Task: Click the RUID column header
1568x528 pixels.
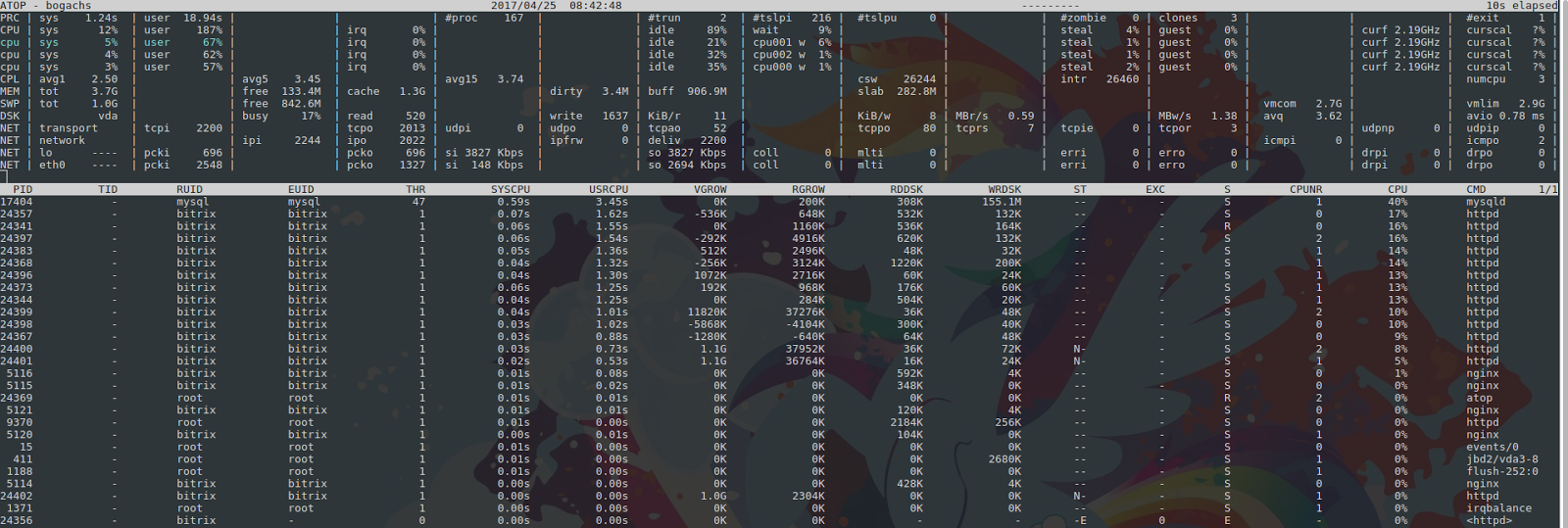Action: pos(190,189)
